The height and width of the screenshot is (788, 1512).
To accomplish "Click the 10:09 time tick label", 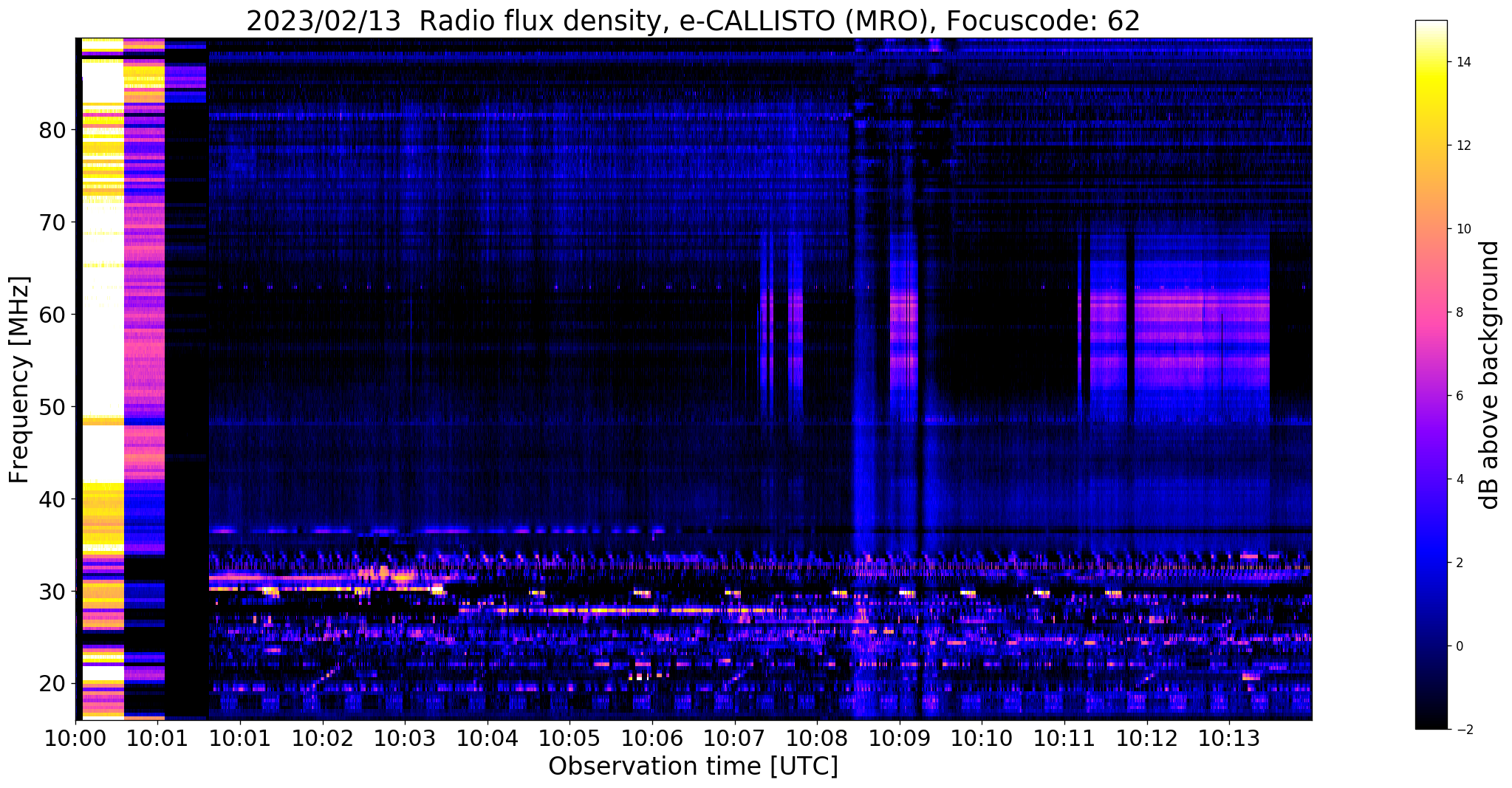I will (x=900, y=738).
